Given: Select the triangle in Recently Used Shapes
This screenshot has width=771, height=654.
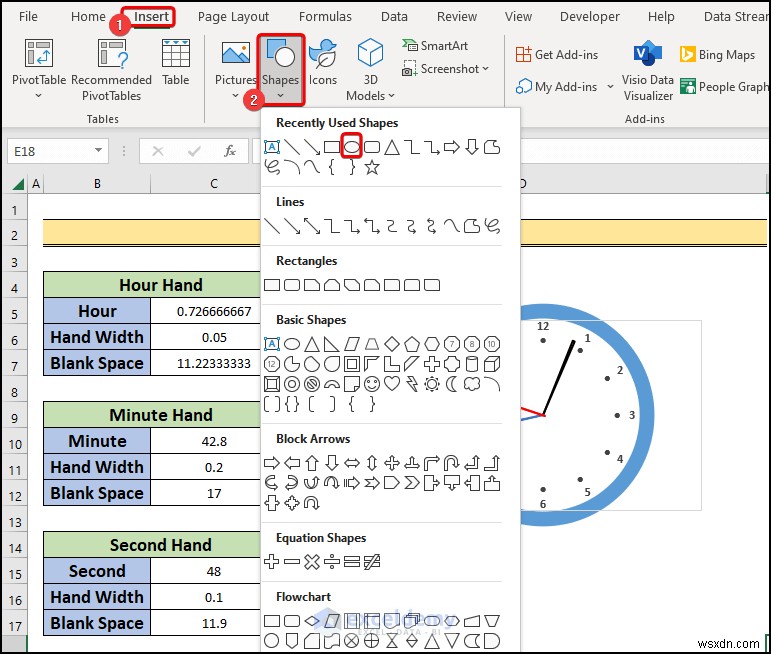Looking at the screenshot, I should 392,147.
